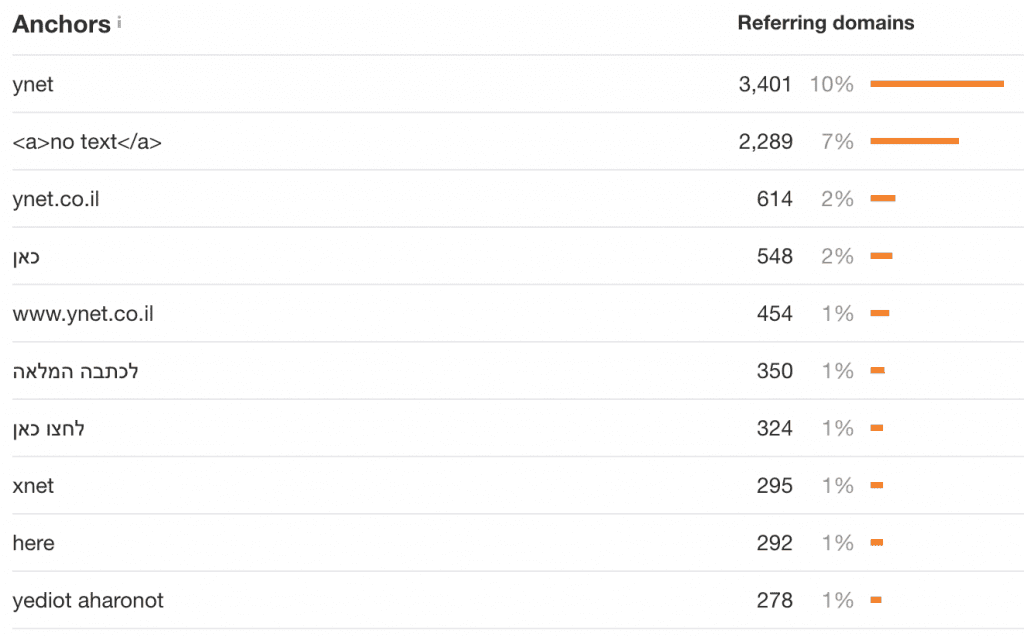This screenshot has width=1024, height=637.
Task: Click the Anchors column heading
Action: point(61,25)
